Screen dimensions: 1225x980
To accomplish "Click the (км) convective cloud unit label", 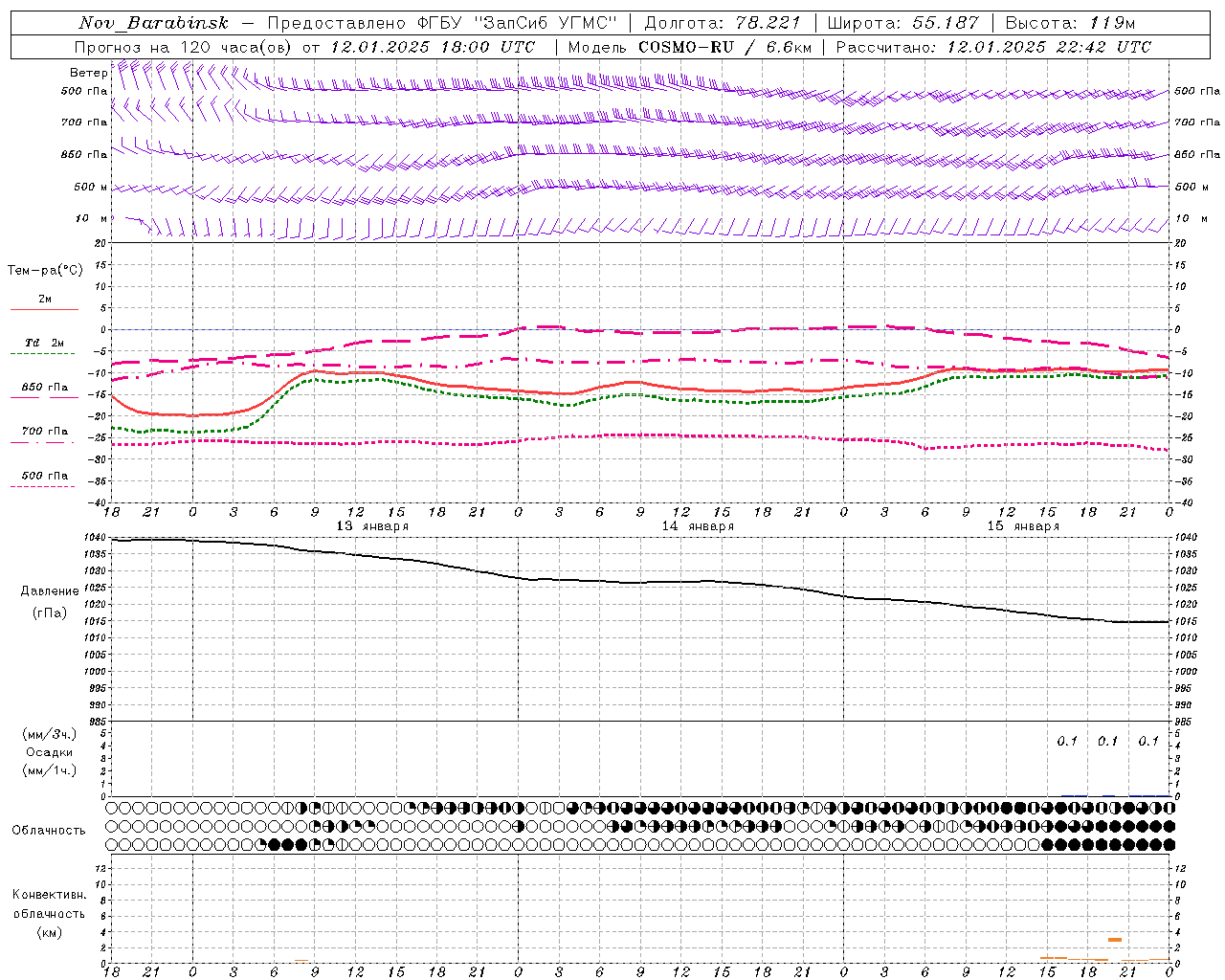I will click(x=50, y=932).
